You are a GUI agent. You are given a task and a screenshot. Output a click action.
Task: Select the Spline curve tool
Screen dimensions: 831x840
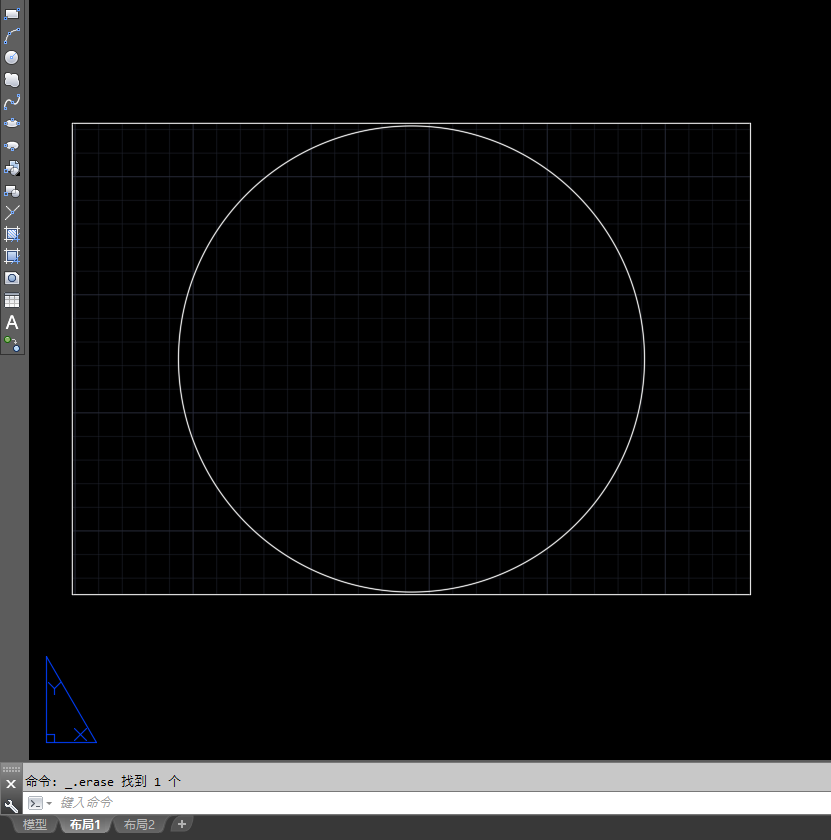tap(12, 102)
